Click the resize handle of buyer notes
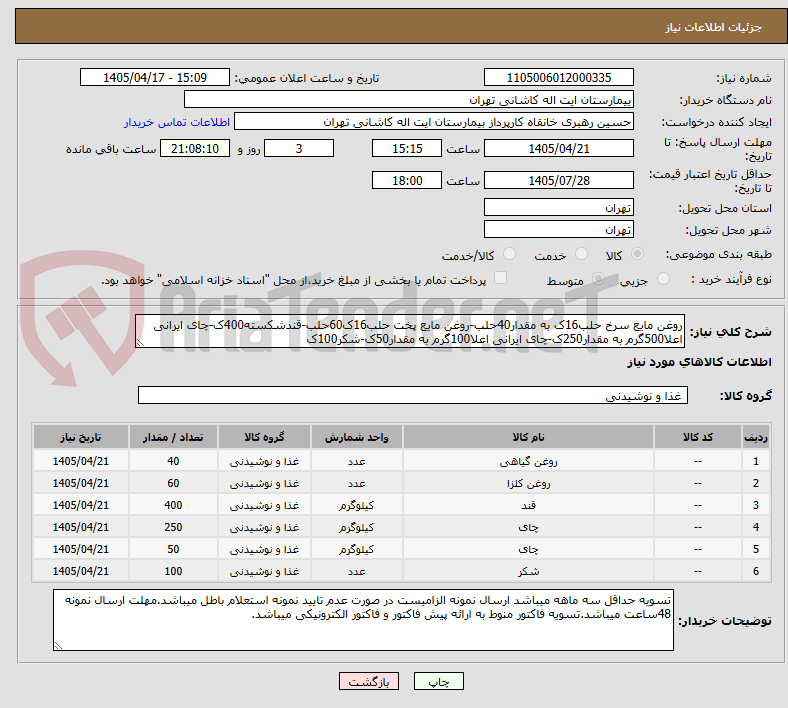788x708 pixels. 58,646
